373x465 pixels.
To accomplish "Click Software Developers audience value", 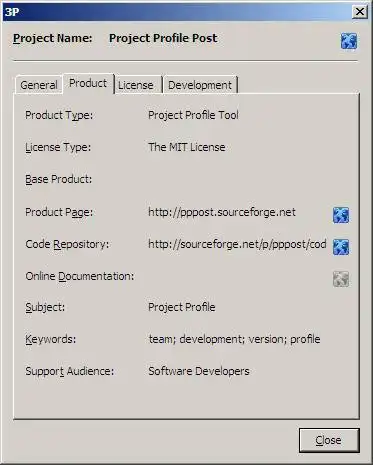I will point(199,371).
